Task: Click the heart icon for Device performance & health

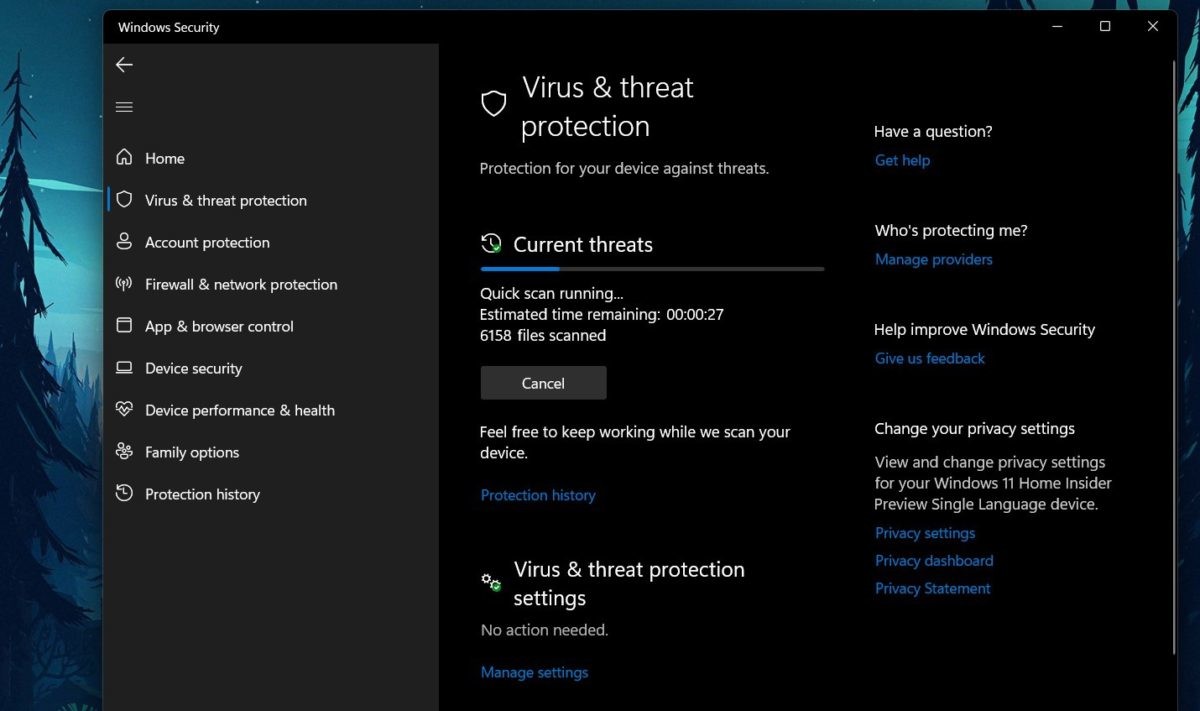Action: [x=124, y=410]
